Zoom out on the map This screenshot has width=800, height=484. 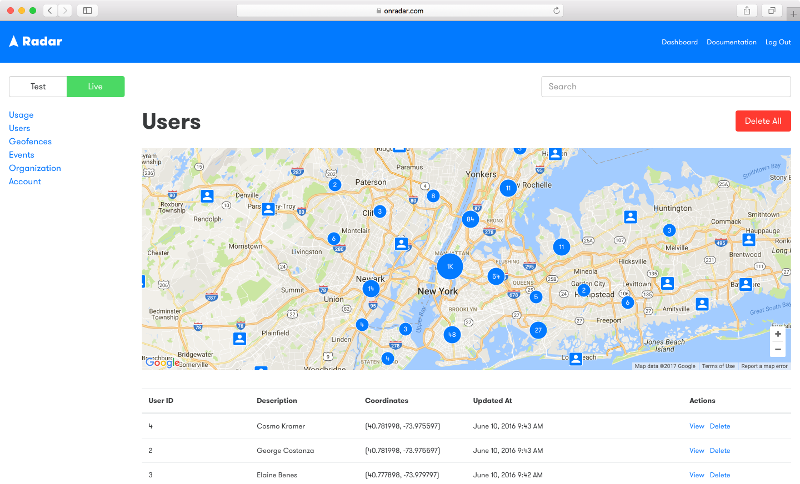pos(778,350)
